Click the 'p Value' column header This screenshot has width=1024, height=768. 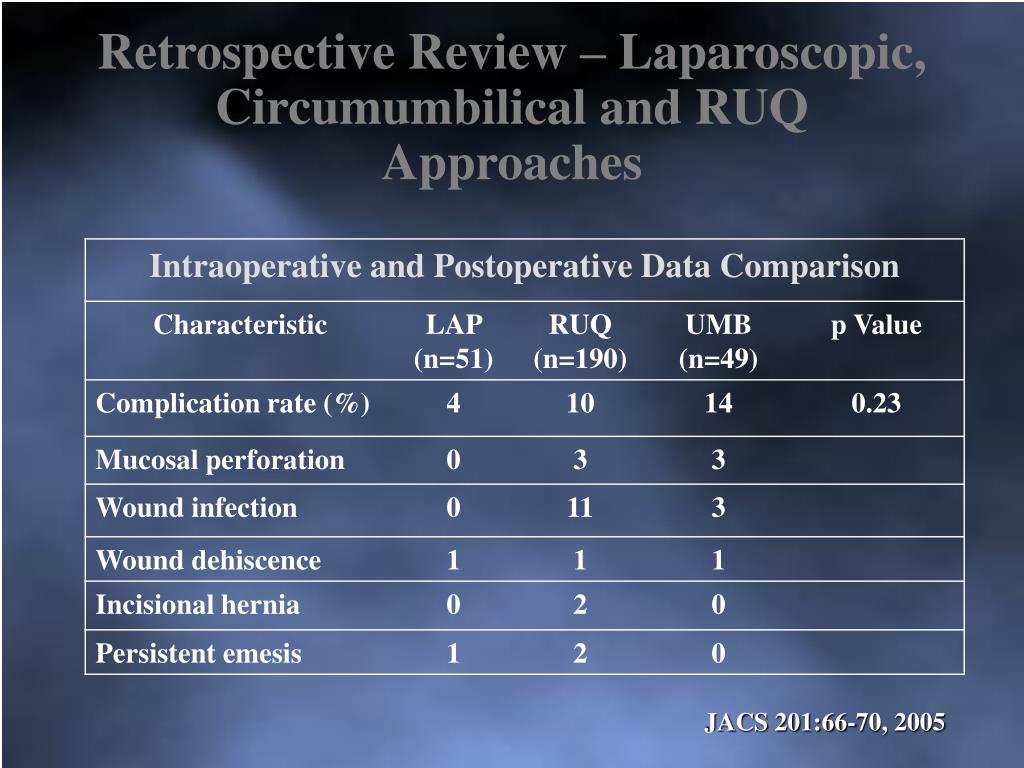pyautogui.click(x=876, y=326)
